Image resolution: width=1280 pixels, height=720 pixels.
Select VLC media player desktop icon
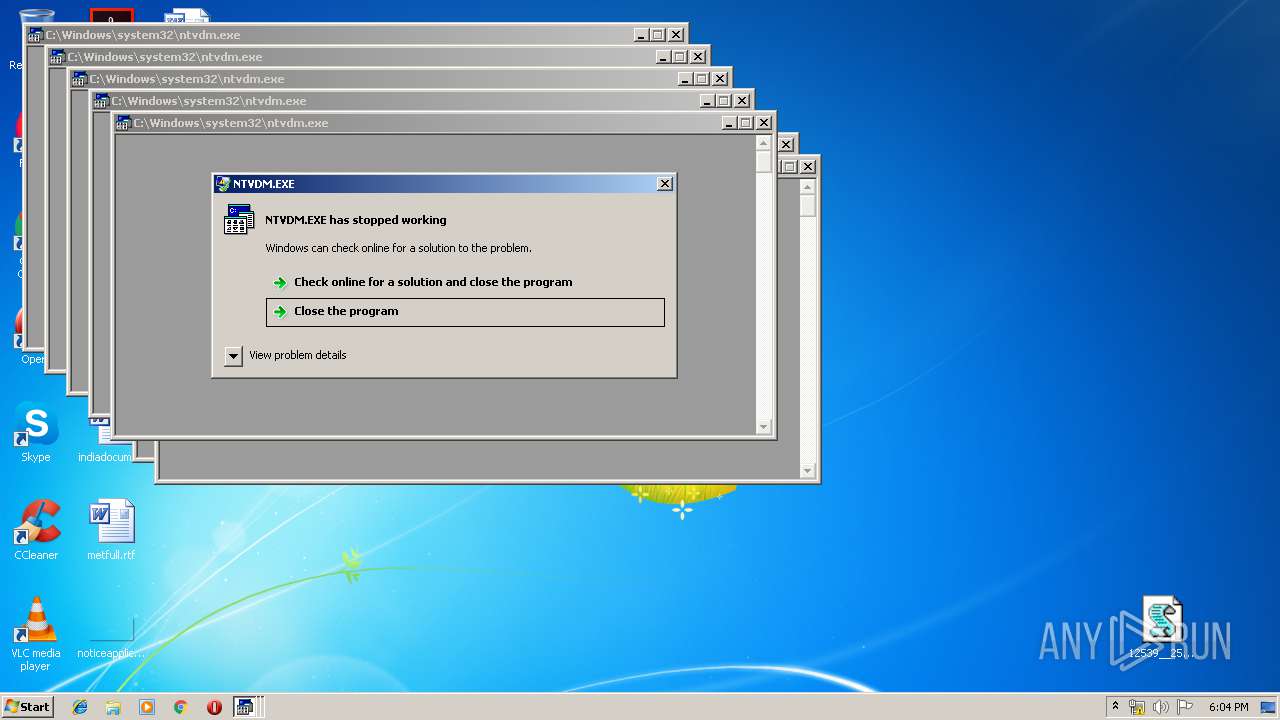point(36,634)
